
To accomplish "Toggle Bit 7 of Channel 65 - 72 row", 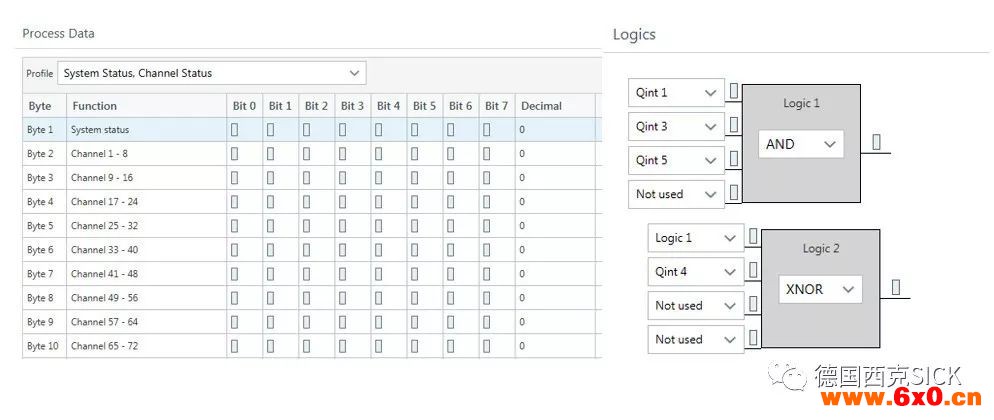I will click(486, 346).
